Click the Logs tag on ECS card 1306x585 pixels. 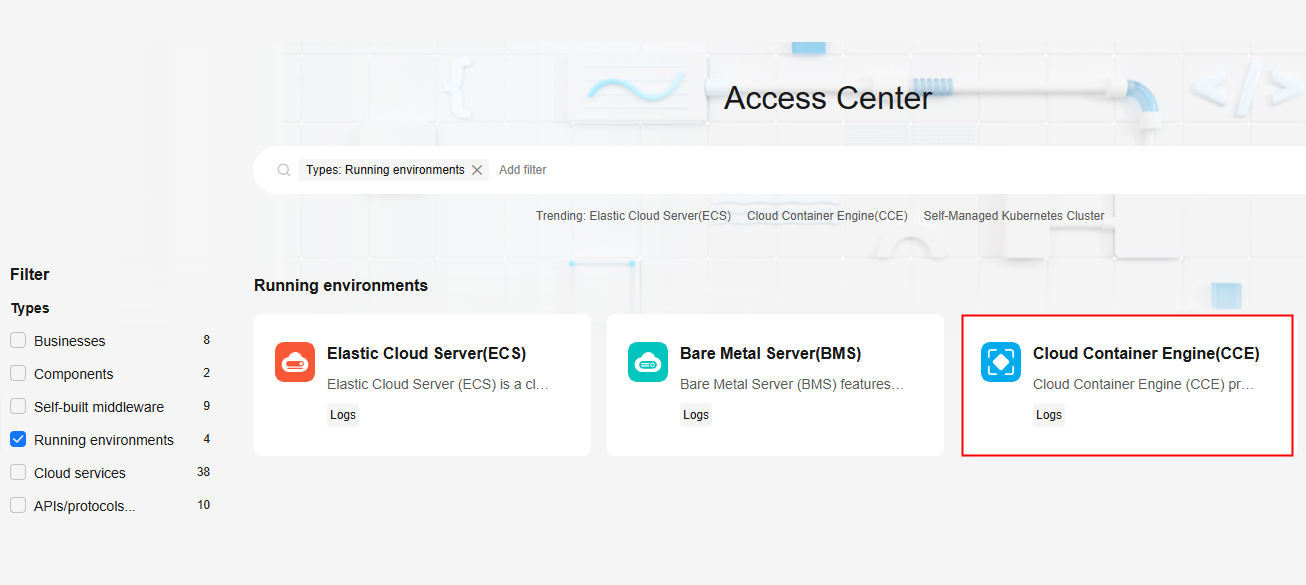[x=343, y=415]
